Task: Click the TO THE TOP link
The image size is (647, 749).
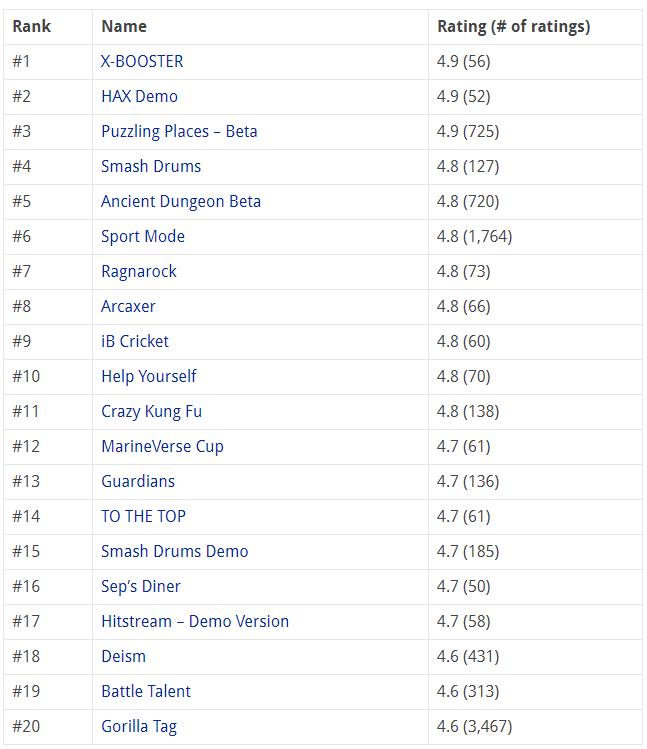Action: (x=143, y=516)
